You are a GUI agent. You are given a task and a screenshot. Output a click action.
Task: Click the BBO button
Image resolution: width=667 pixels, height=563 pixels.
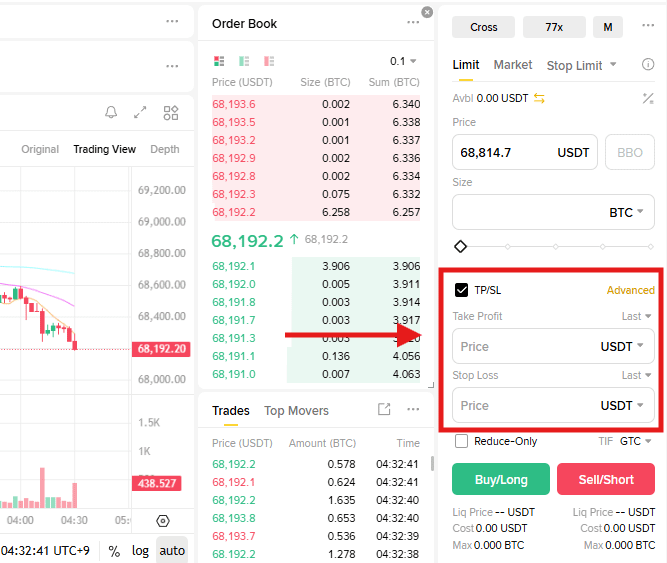point(630,152)
